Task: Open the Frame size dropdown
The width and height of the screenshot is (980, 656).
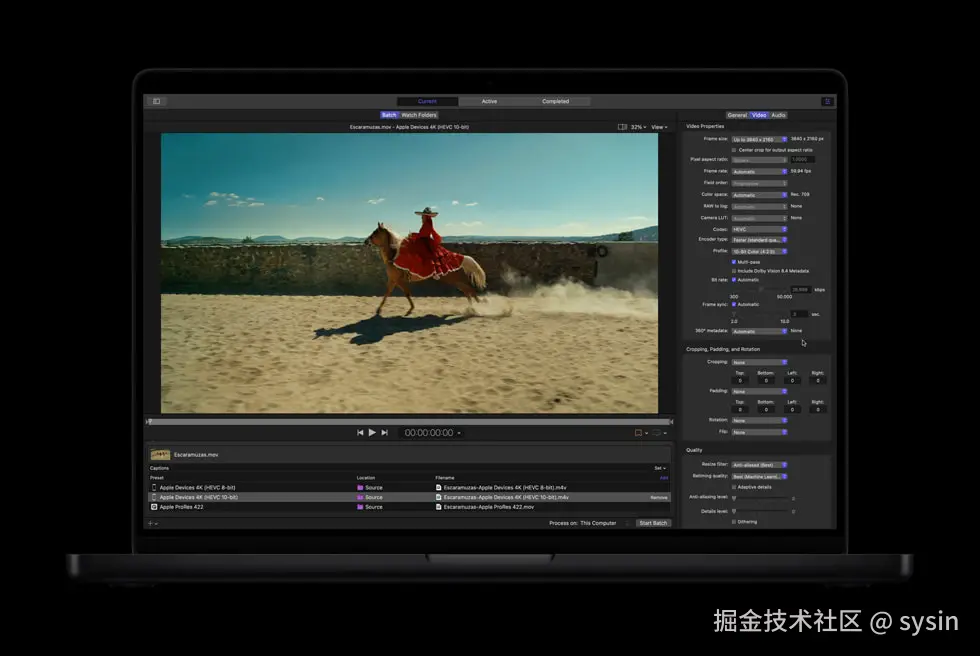Action: tap(759, 139)
